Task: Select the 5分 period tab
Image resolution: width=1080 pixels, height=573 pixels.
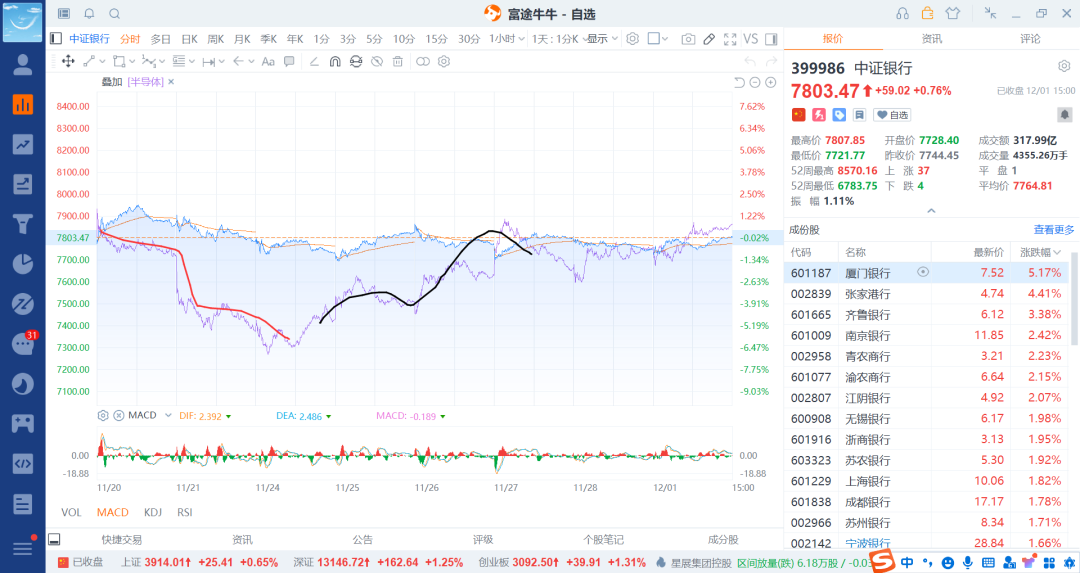Action: pyautogui.click(x=374, y=39)
